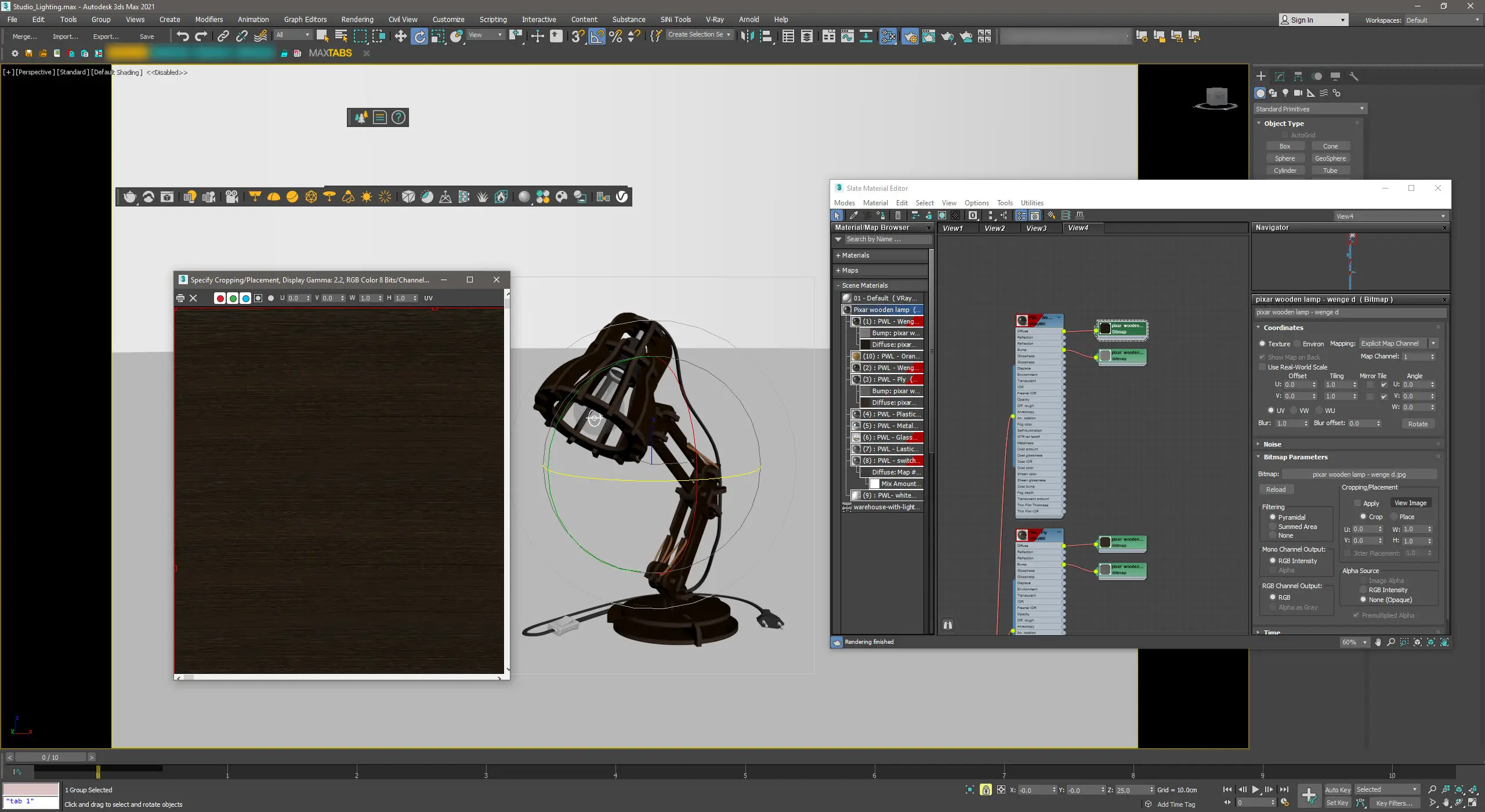Click the Play Animation button
This screenshot has width=1485, height=812.
1255,789
